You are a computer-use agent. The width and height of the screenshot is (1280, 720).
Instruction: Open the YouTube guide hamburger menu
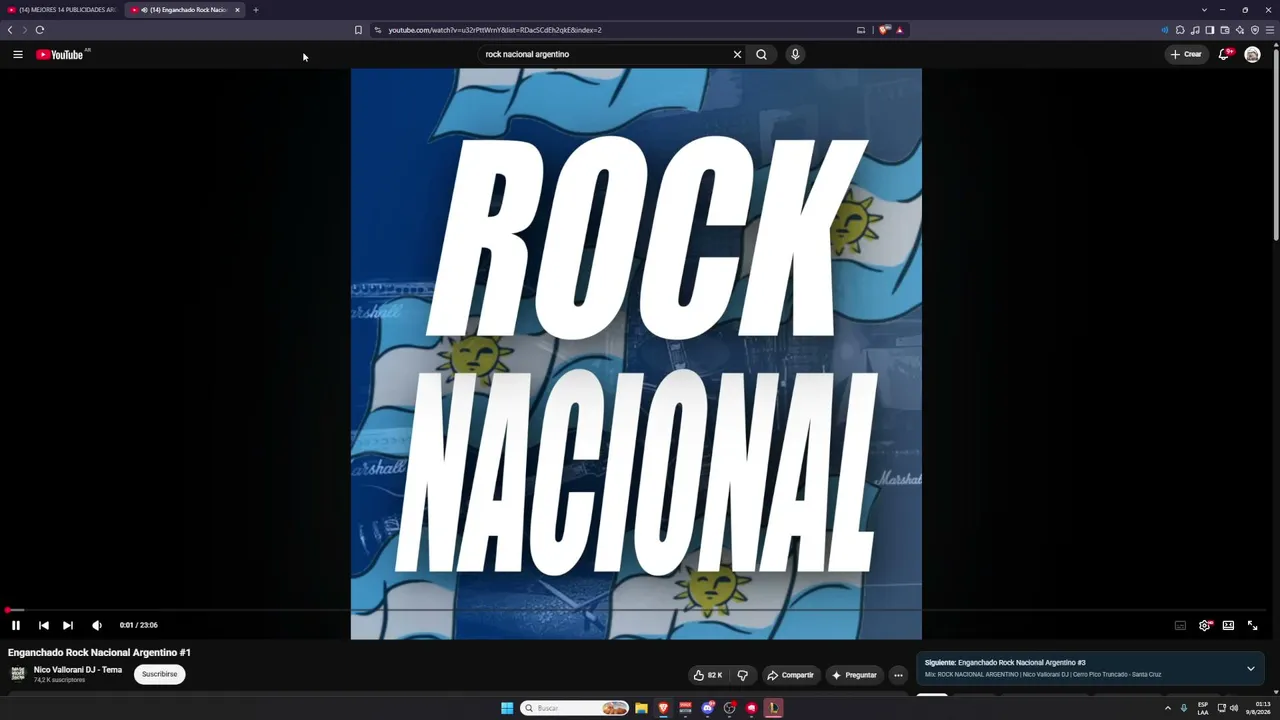tap(18, 54)
